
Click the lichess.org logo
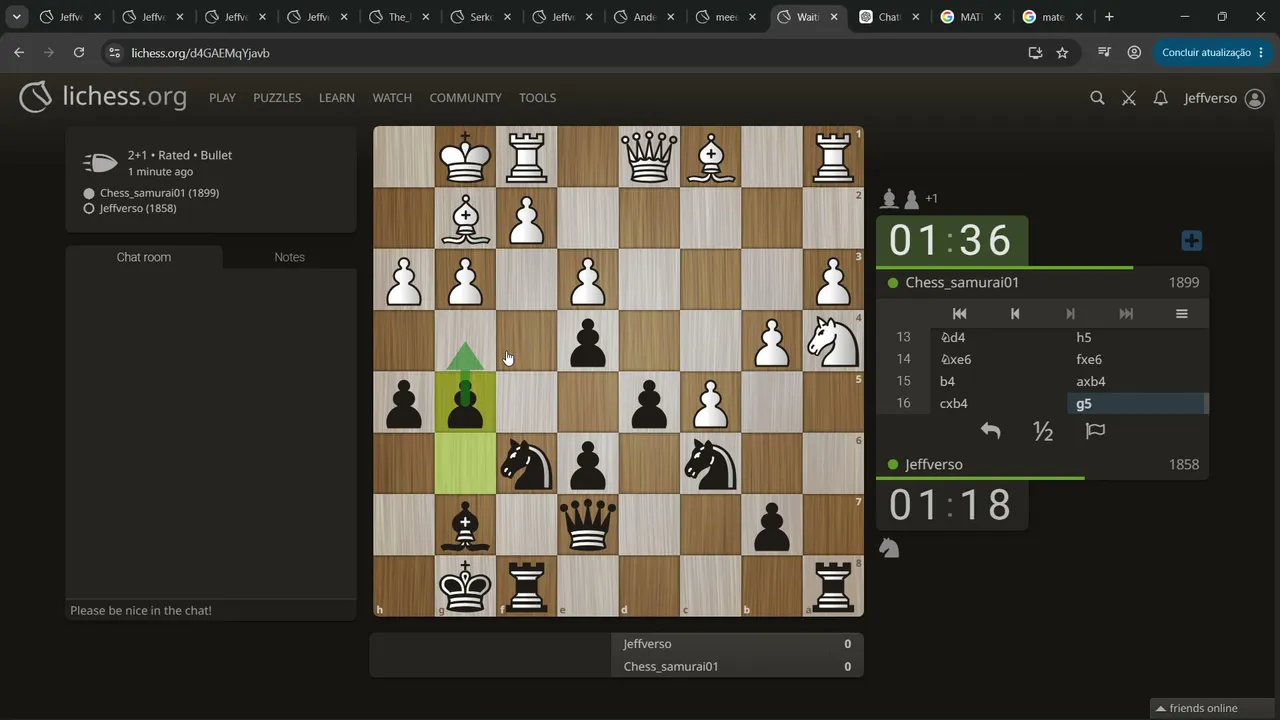click(103, 97)
